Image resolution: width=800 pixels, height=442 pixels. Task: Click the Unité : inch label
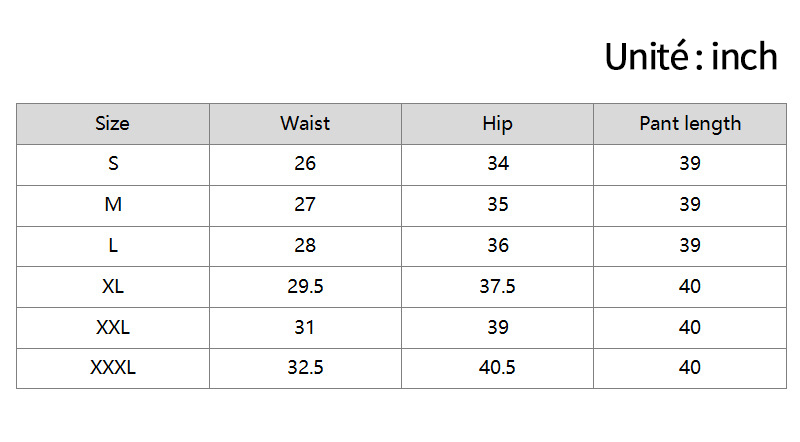[691, 56]
